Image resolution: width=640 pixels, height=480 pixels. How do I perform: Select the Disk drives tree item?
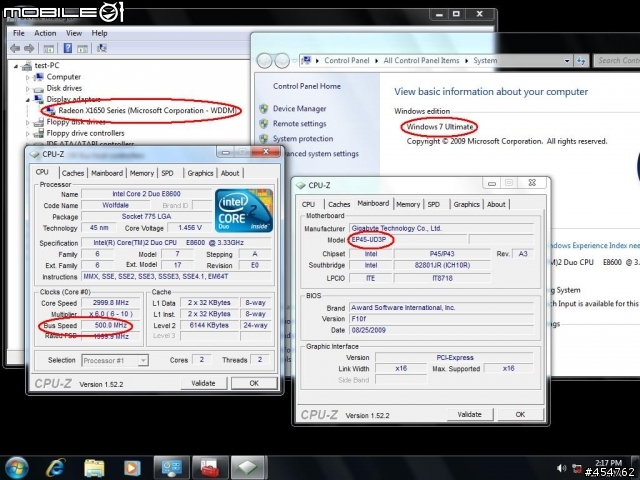pyautogui.click(x=64, y=88)
